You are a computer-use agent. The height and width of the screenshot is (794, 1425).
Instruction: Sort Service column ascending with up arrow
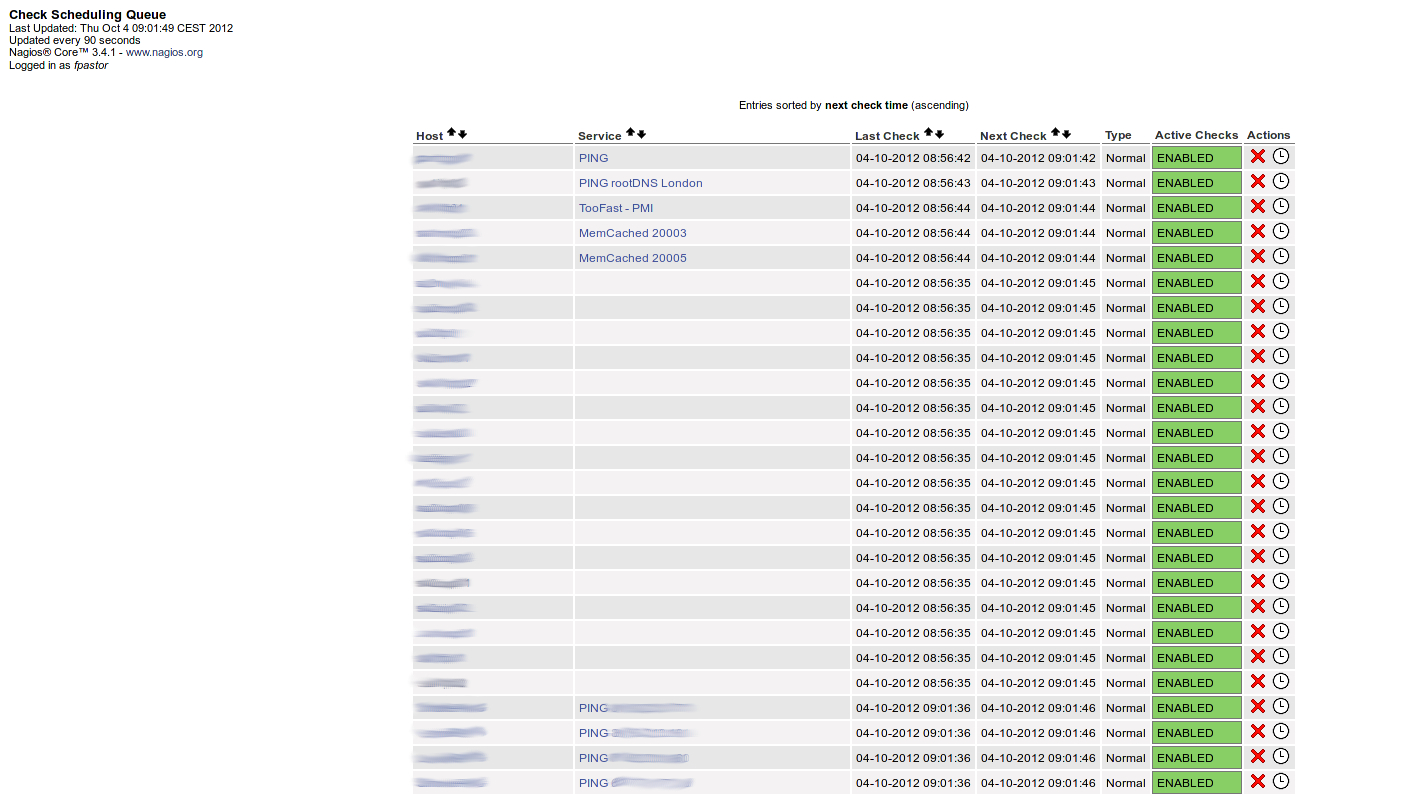[x=630, y=133]
